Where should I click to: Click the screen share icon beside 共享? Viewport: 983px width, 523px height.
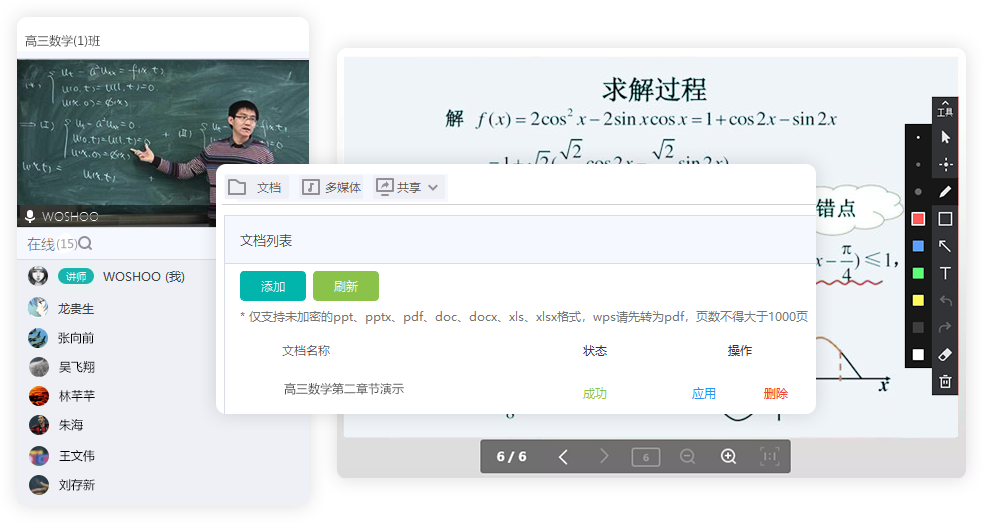384,186
